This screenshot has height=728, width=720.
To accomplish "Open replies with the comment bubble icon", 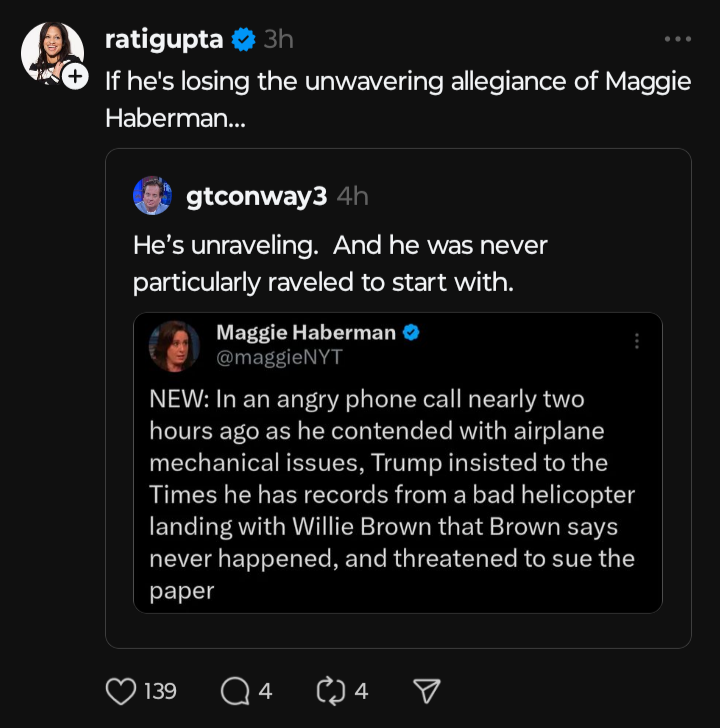I will pos(235,690).
